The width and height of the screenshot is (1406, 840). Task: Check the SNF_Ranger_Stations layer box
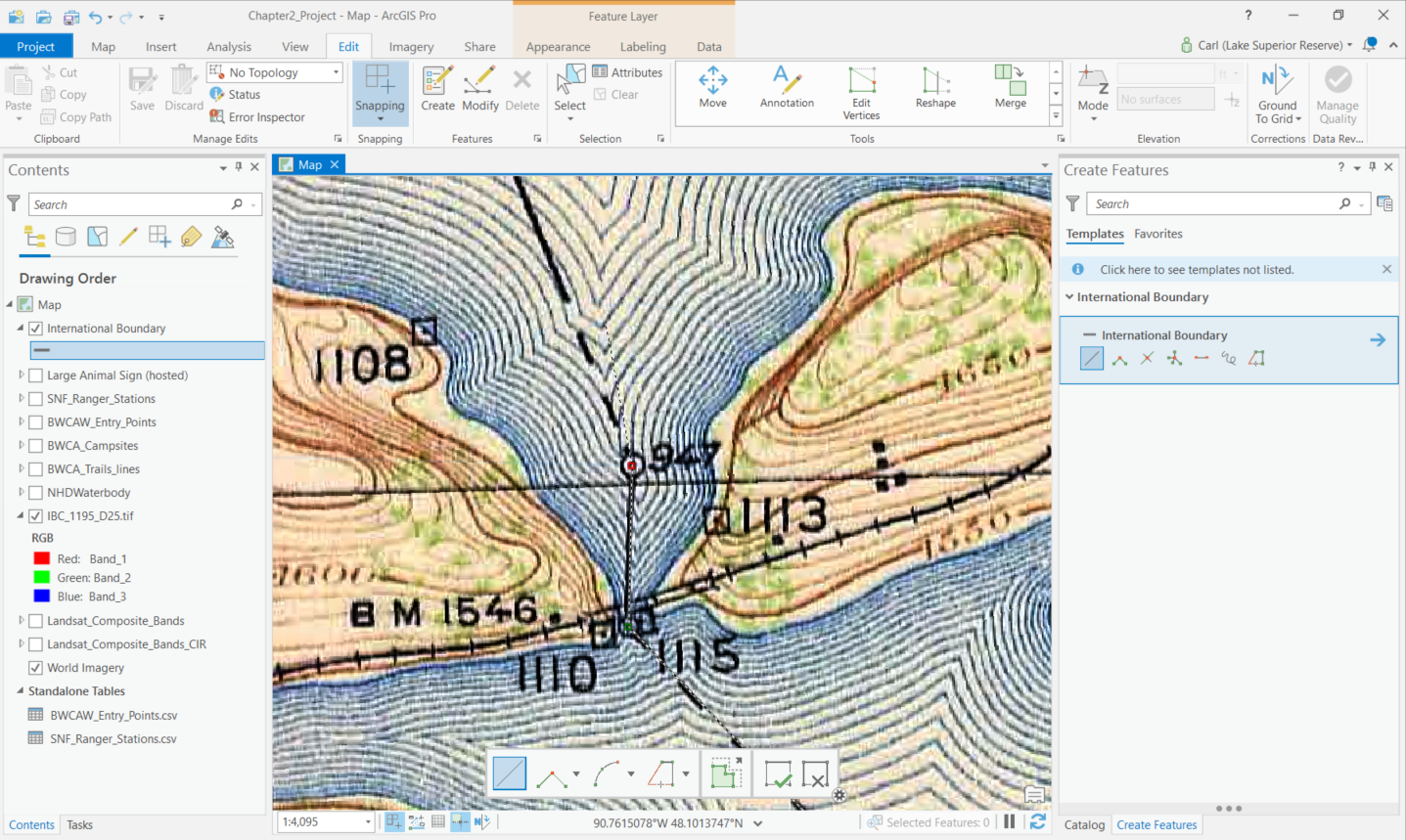click(x=36, y=399)
